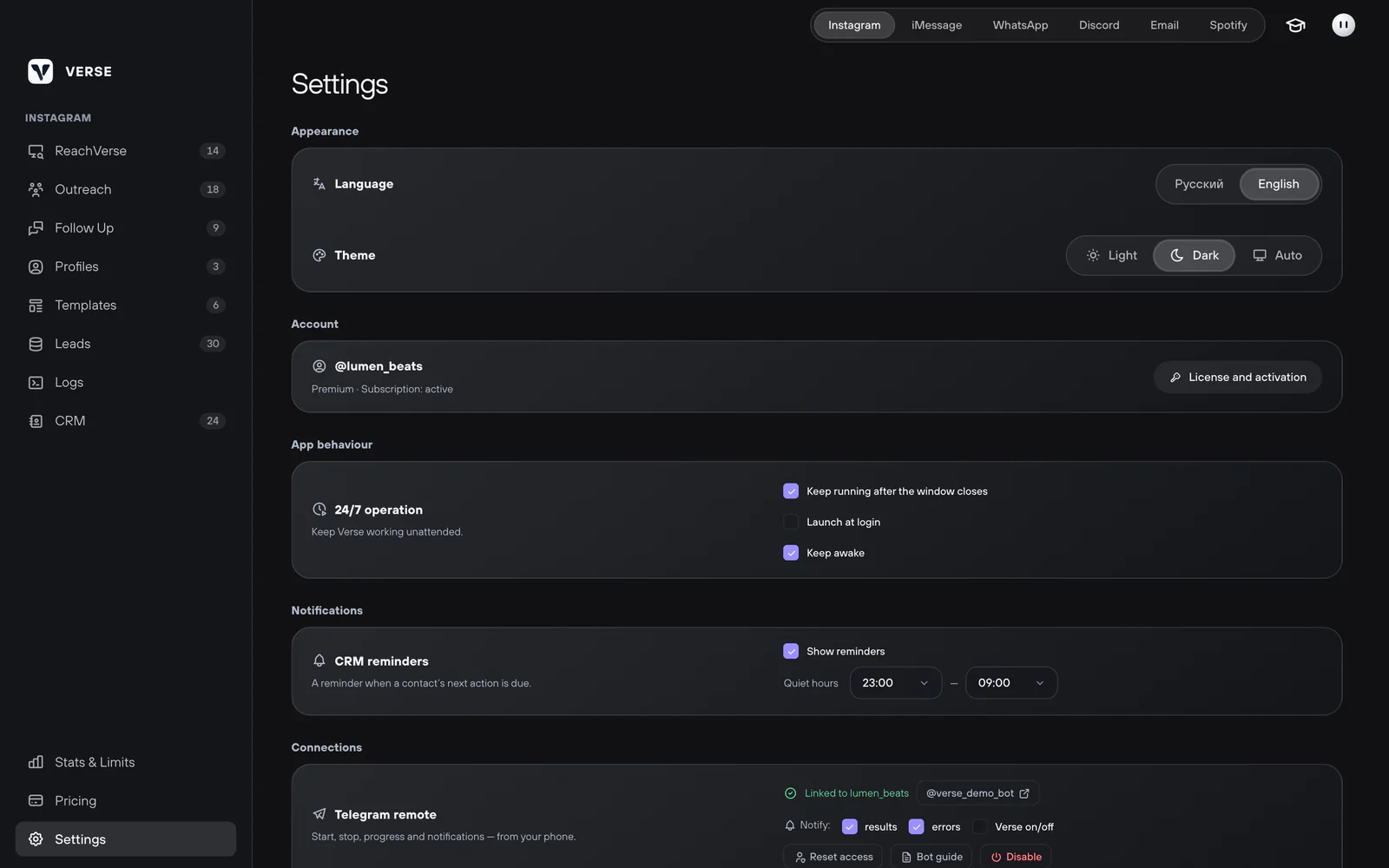Open the graduation cap tutorial icon
1389x868 pixels.
1295,25
